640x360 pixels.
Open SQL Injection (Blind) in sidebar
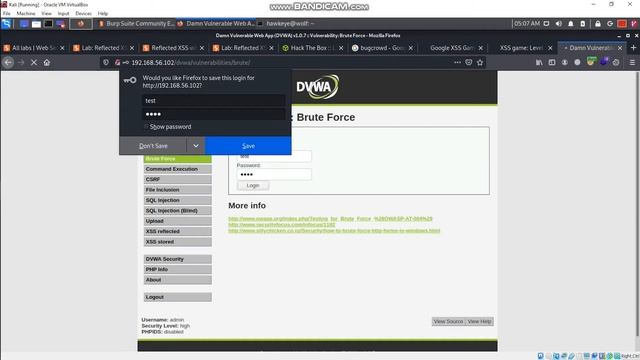coord(178,211)
